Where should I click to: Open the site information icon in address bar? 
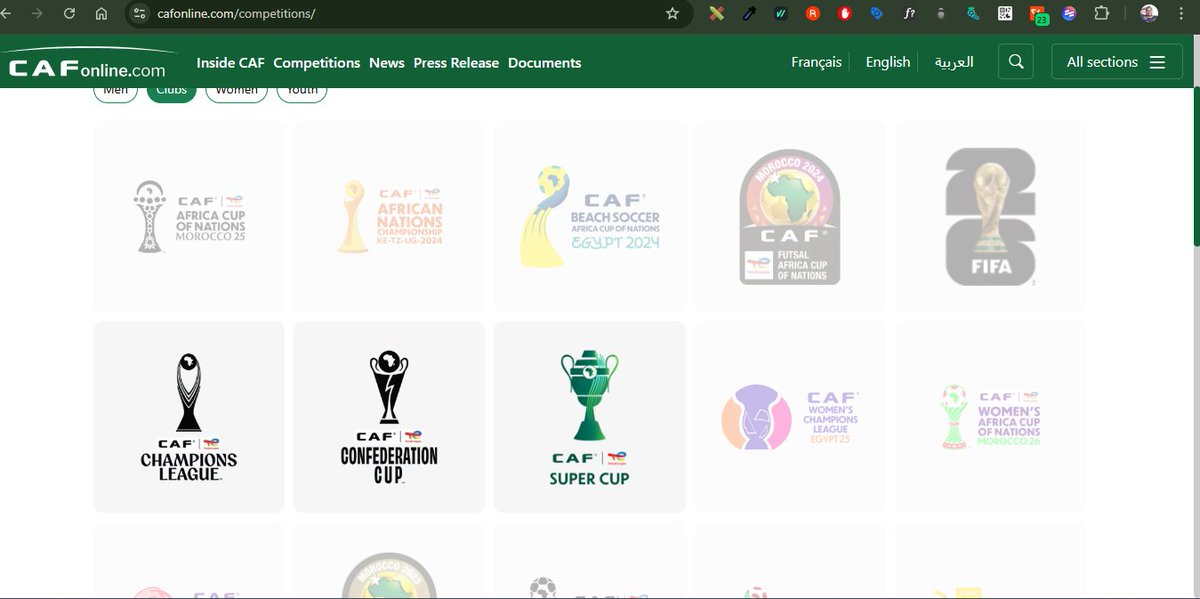[x=140, y=14]
